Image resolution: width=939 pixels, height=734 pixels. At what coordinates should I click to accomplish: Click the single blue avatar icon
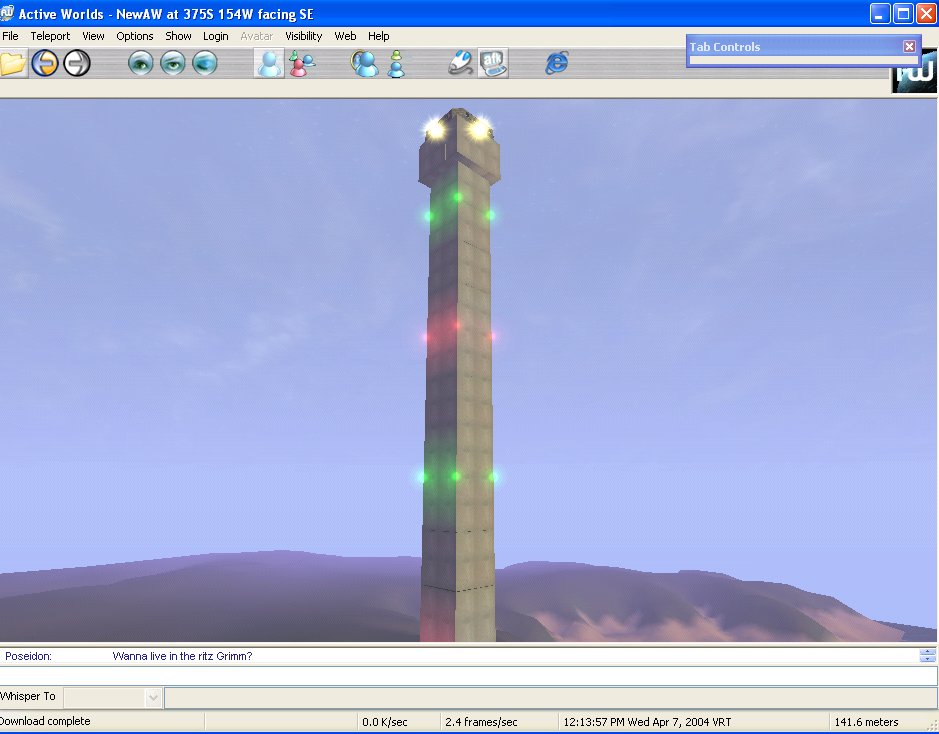pos(269,64)
